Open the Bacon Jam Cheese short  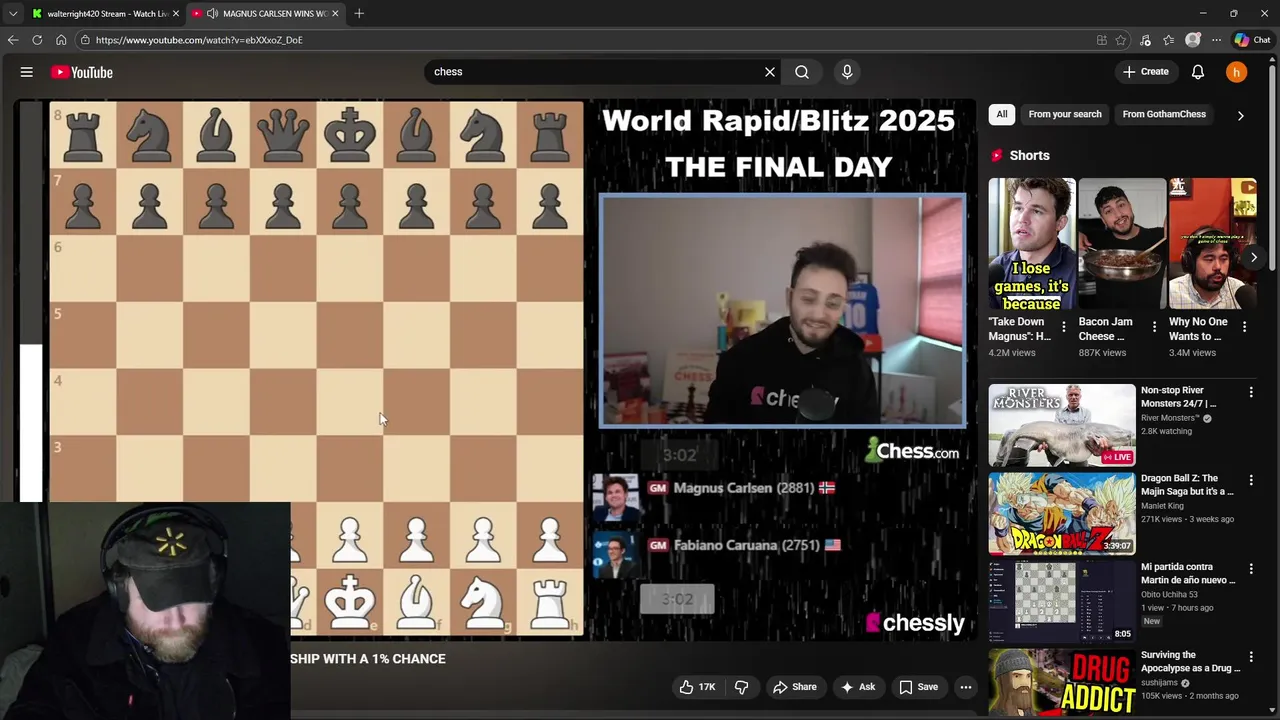pyautogui.click(x=1122, y=244)
